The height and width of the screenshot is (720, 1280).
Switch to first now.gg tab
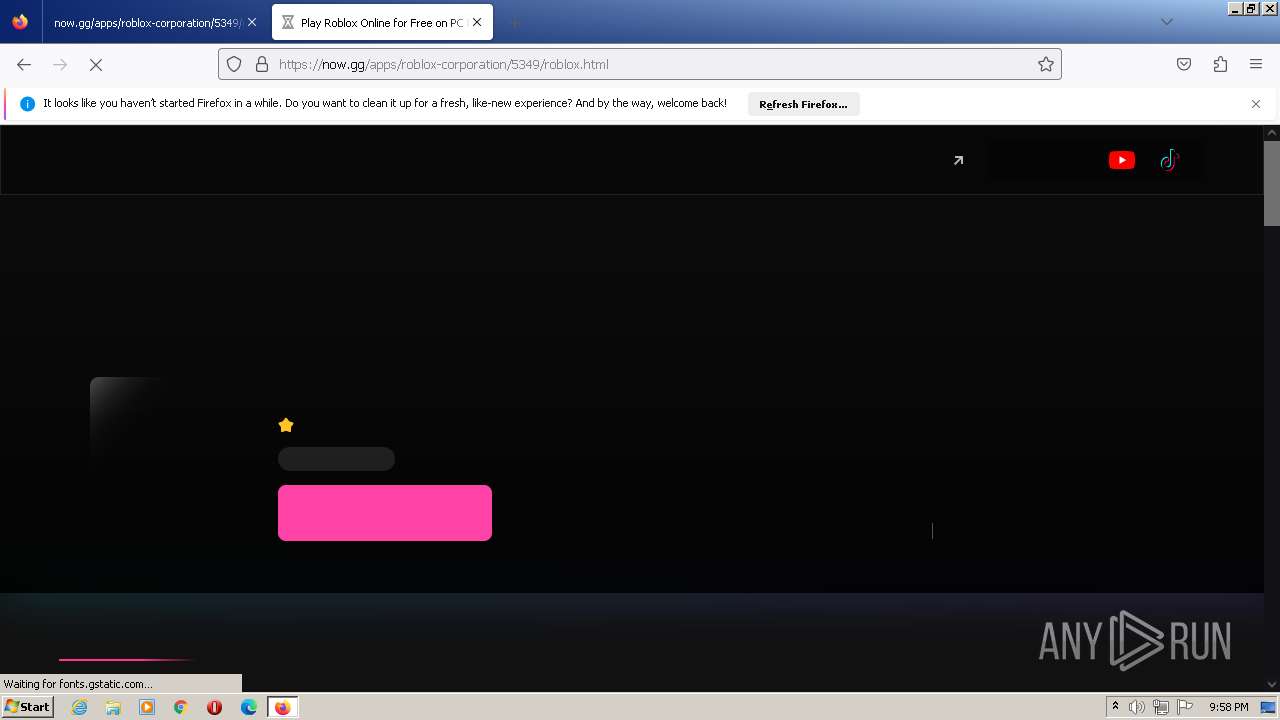tap(148, 22)
